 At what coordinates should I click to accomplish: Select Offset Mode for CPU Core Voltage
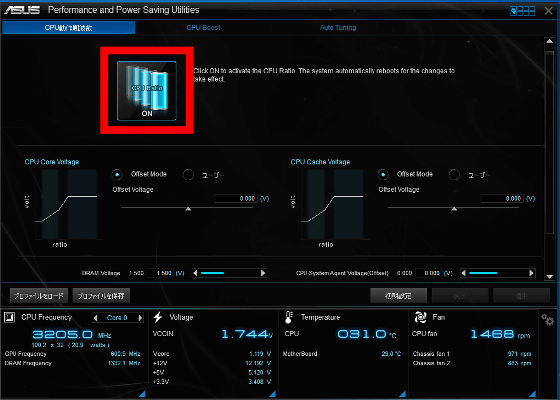pos(117,174)
